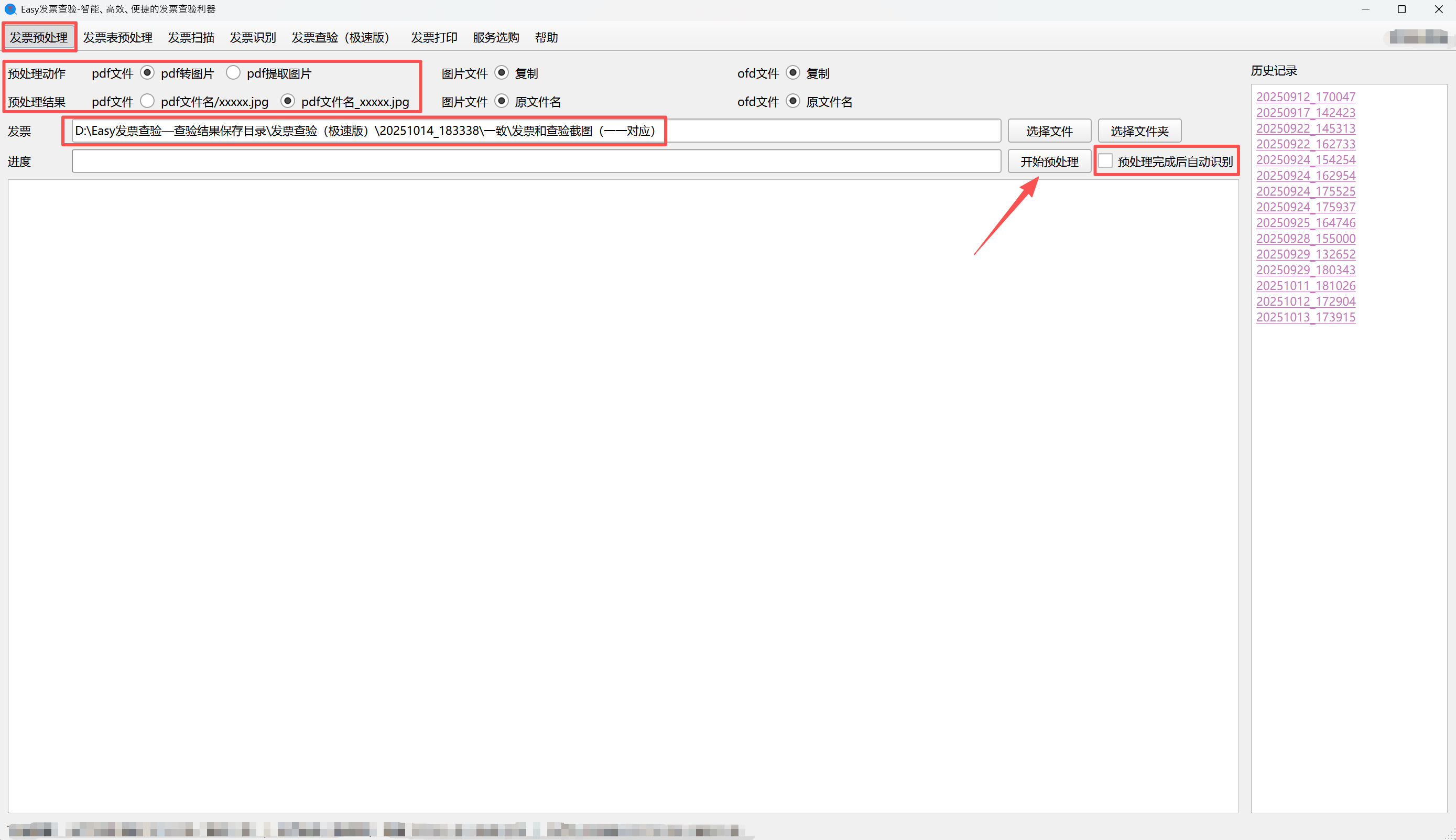1456x840 pixels.
Task: Click the Easy发票查验 app icon in title bar
Action: tap(10, 9)
